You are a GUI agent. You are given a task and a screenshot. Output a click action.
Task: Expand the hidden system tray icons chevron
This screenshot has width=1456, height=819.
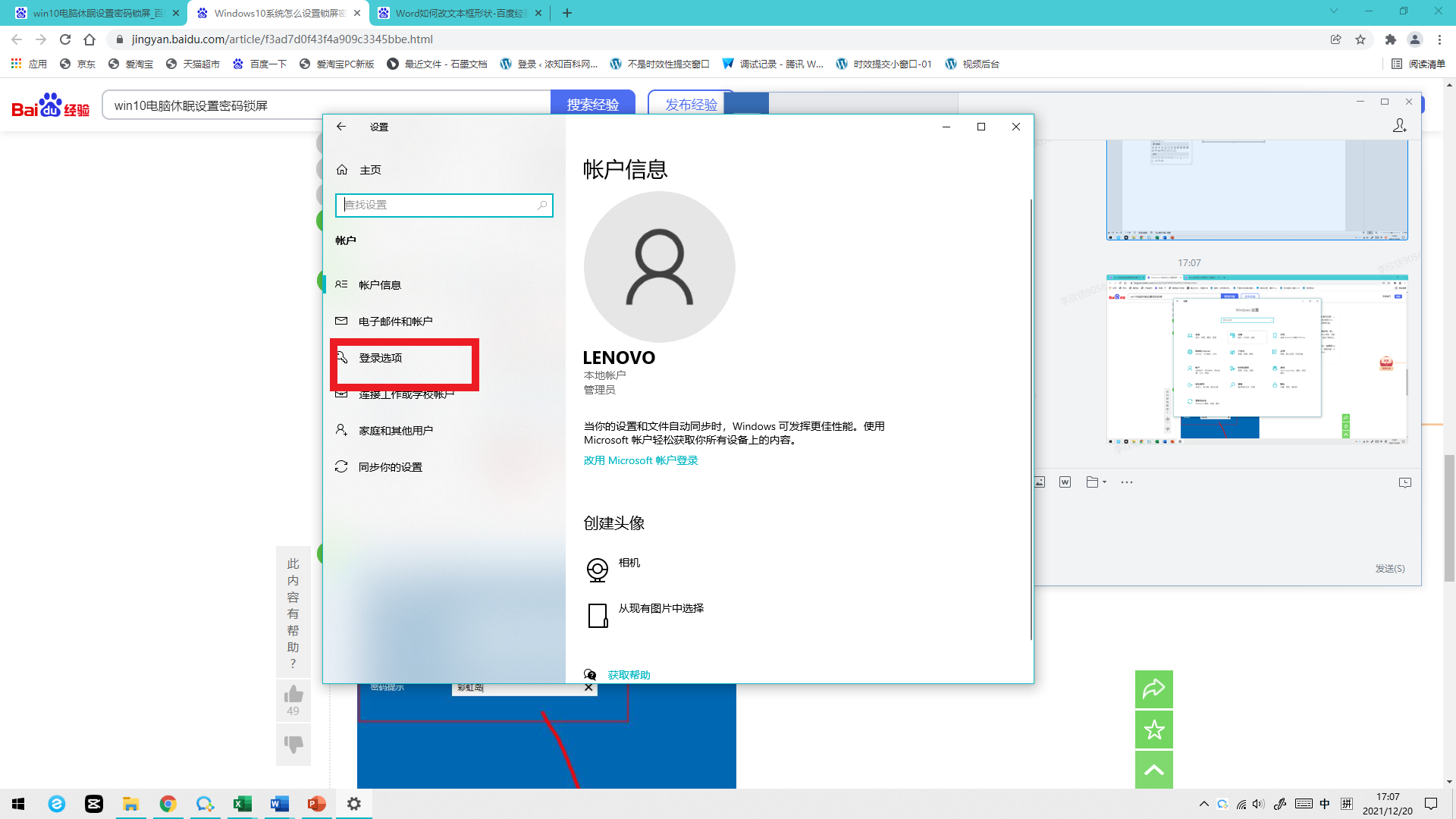[1203, 804]
